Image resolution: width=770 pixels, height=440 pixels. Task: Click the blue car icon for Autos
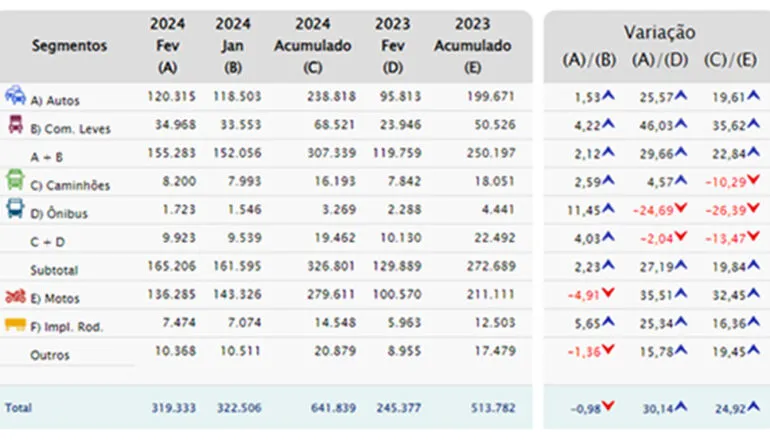click(x=16, y=96)
